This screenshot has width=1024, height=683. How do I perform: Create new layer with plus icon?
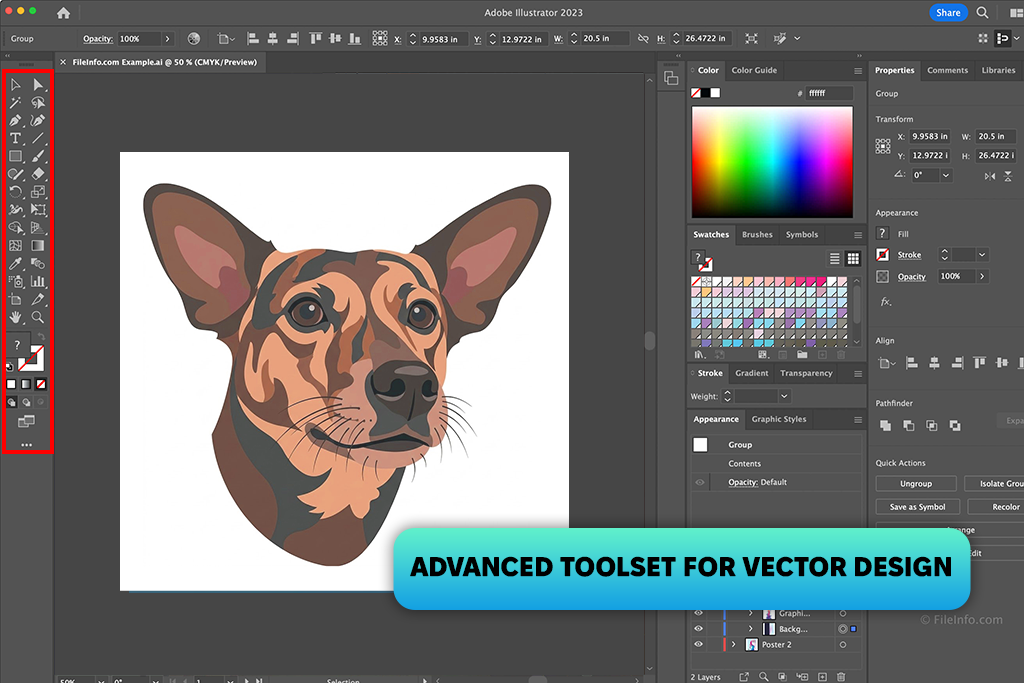pos(822,676)
